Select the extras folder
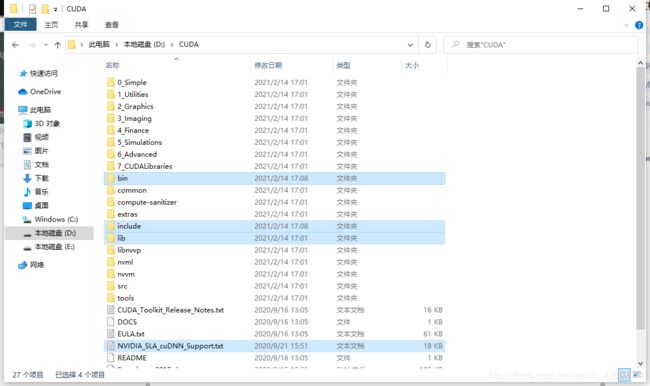The image size is (650, 386). pyautogui.click(x=274, y=214)
